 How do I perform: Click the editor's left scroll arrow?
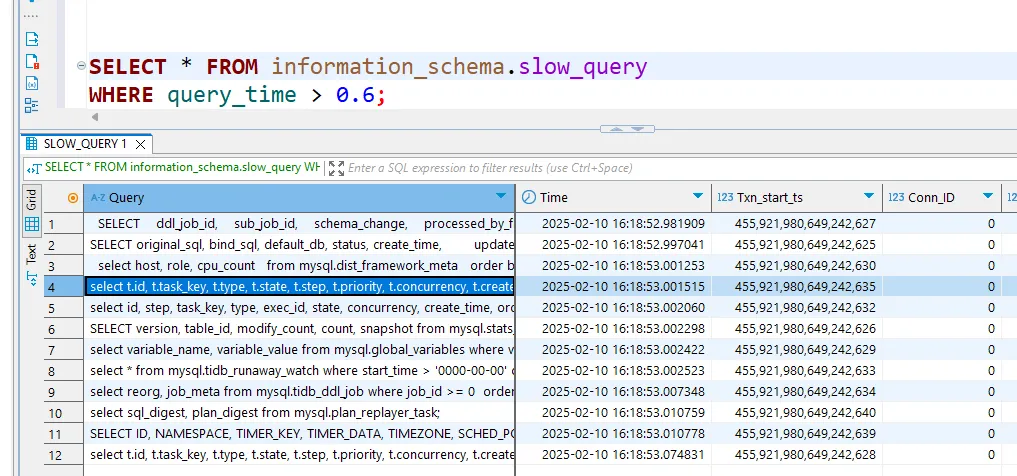95,117
